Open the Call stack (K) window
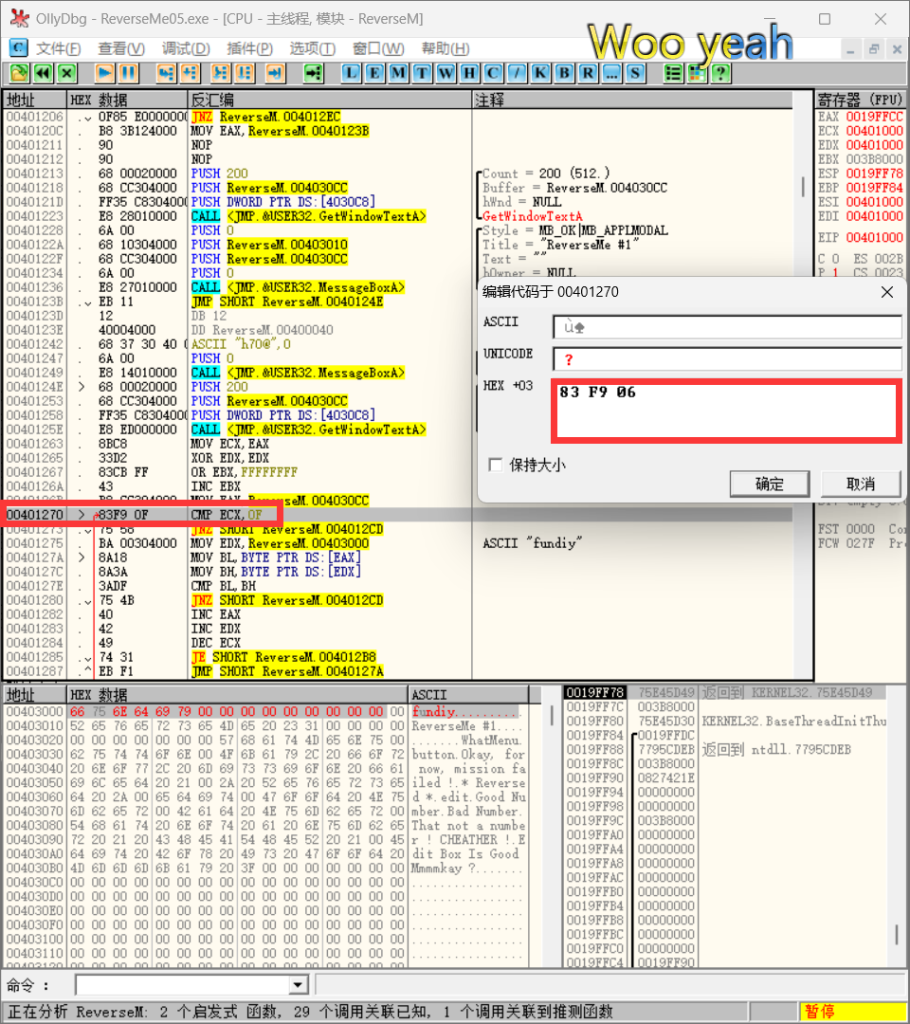 (x=541, y=73)
